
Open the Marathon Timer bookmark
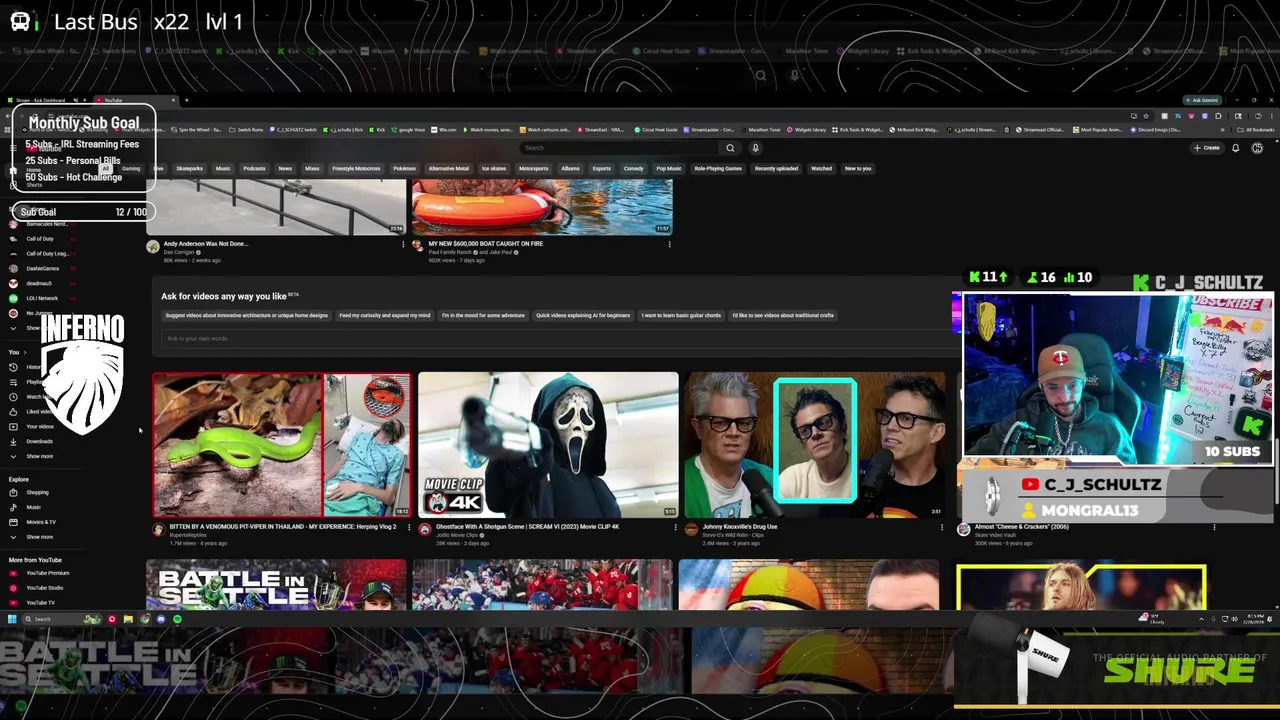(761, 130)
